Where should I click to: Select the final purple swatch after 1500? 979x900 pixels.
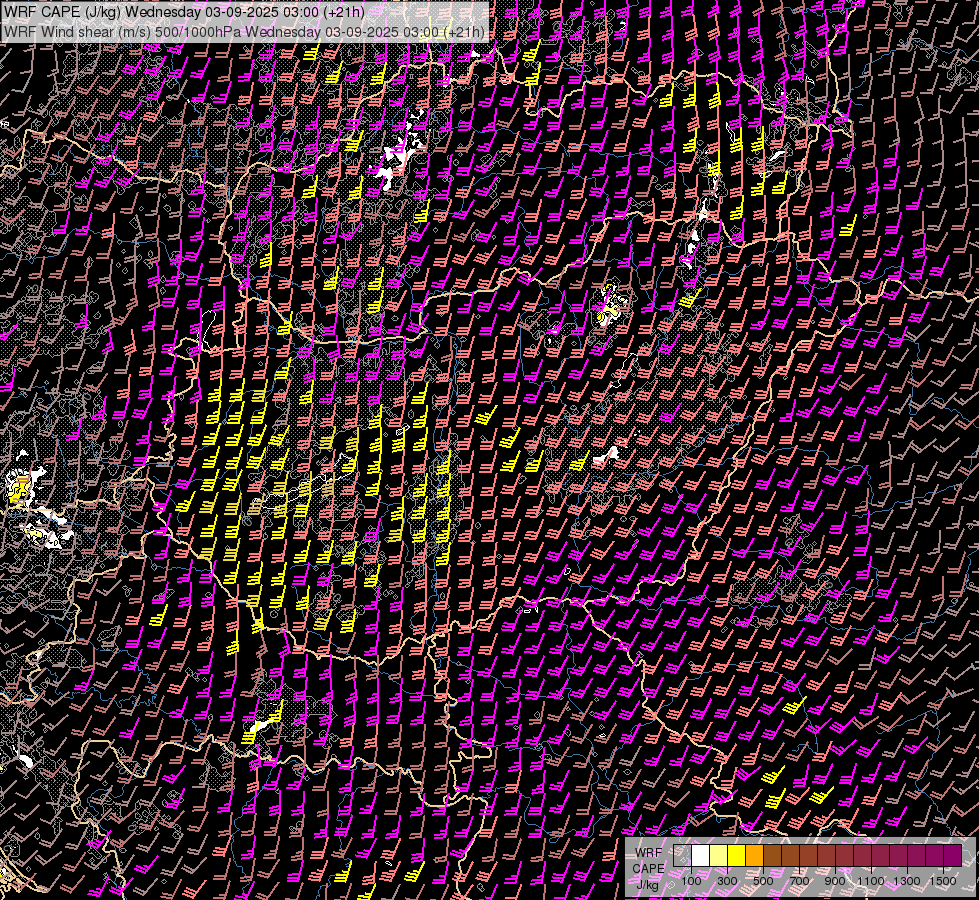point(953,855)
